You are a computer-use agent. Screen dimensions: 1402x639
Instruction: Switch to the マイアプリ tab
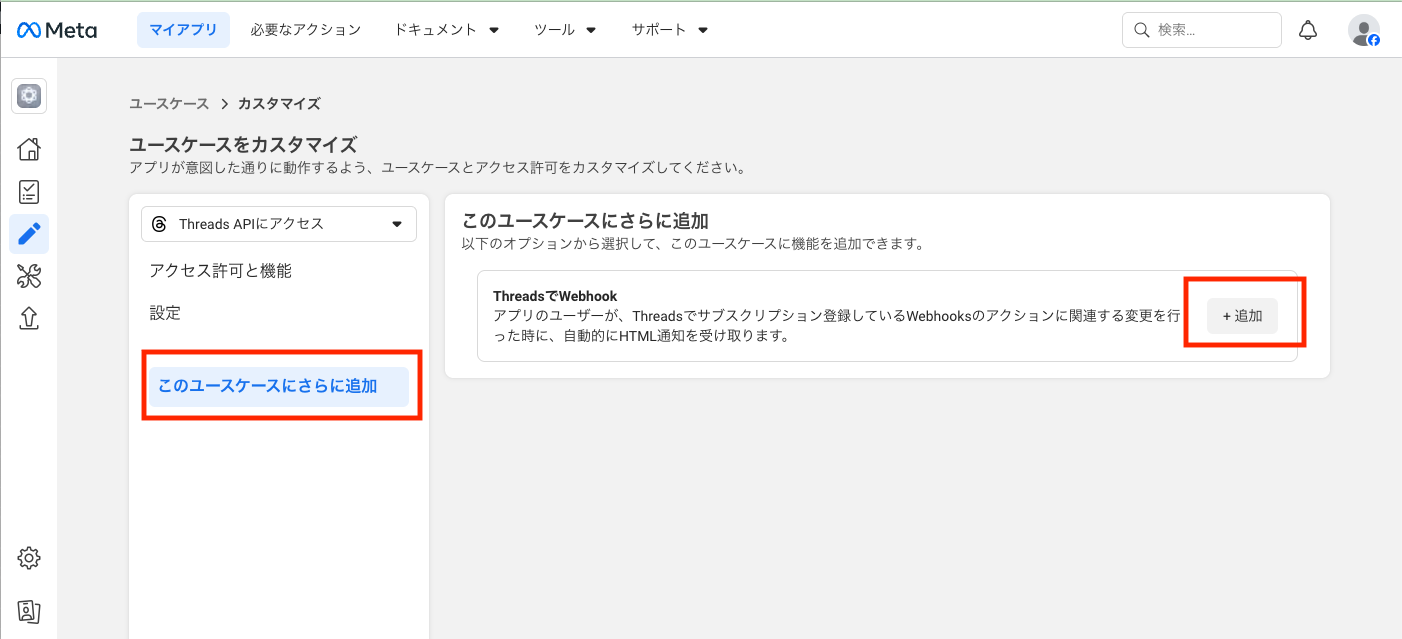coord(183,29)
